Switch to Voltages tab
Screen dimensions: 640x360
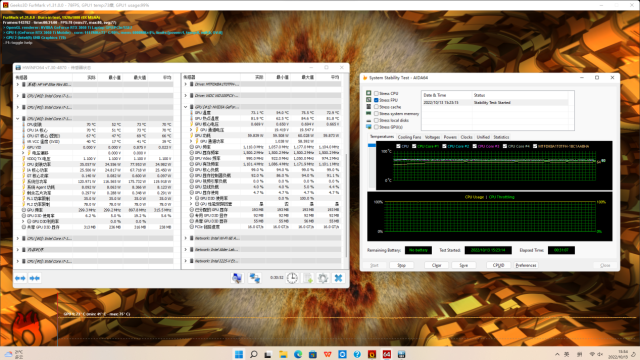(432, 137)
